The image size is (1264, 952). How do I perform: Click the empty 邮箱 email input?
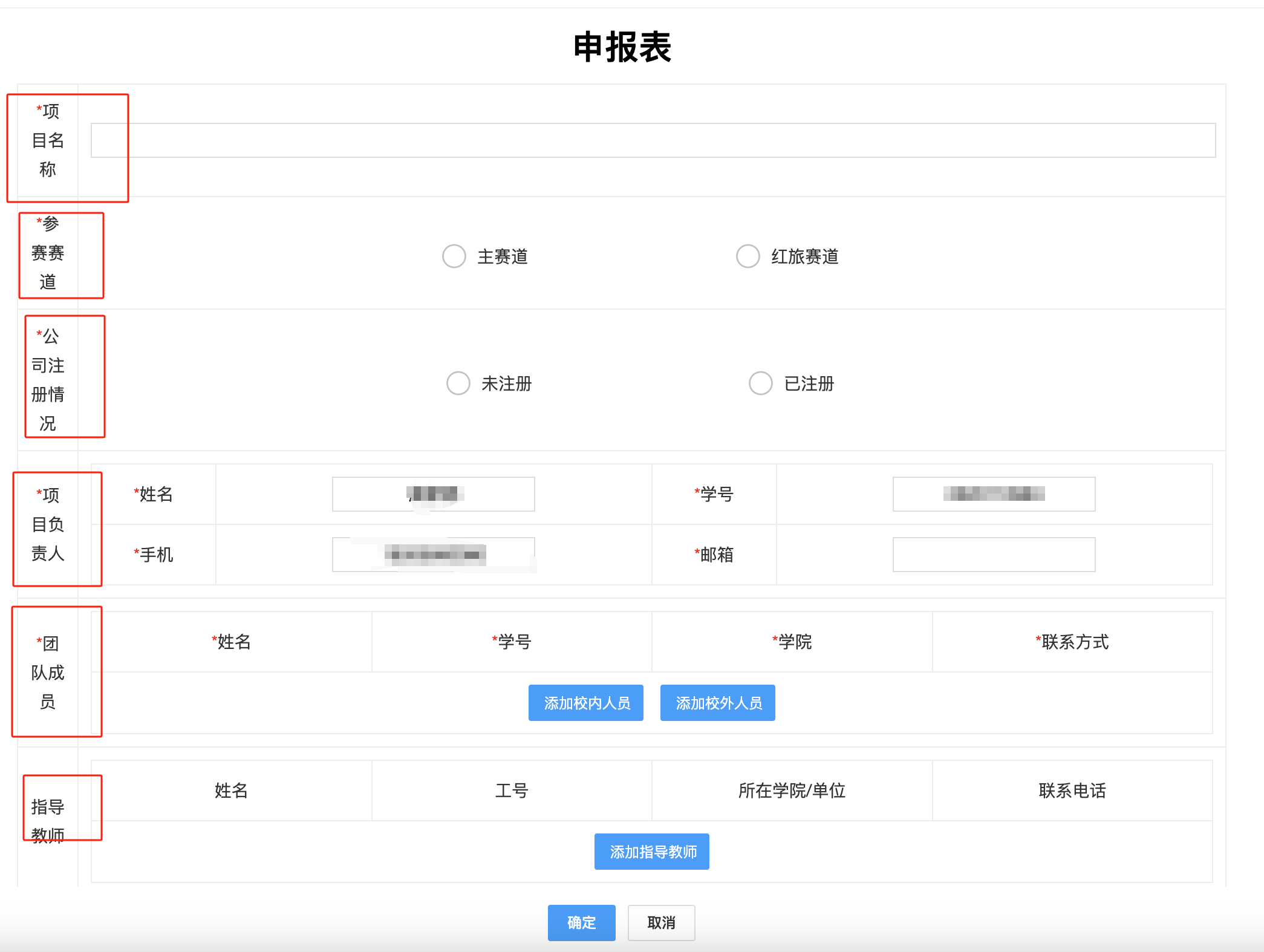coord(993,555)
